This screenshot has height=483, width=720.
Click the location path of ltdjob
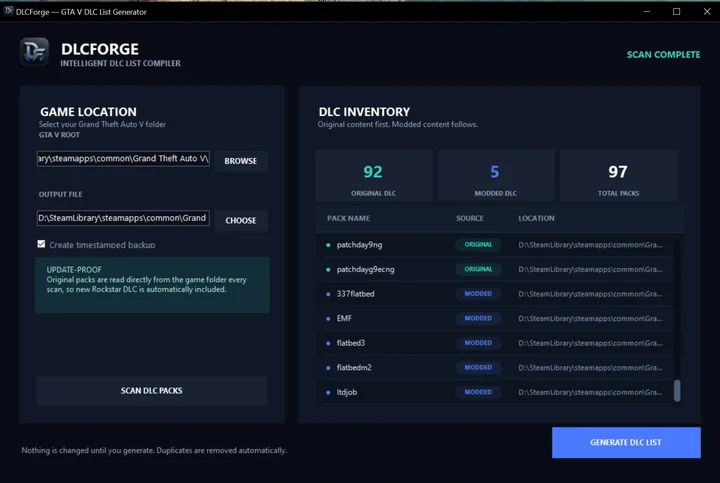(591, 392)
